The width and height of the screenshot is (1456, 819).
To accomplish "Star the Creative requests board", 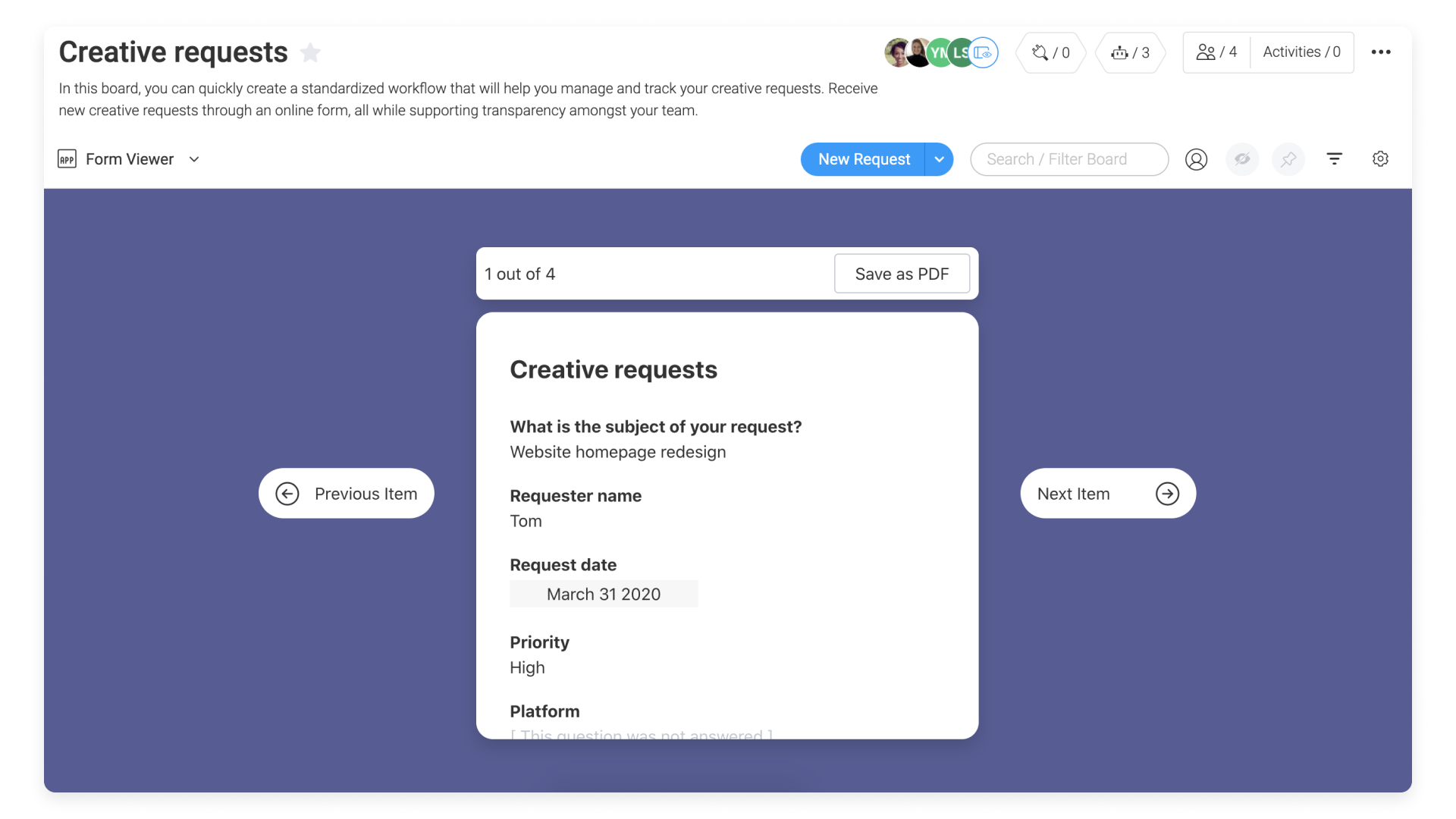I will [x=310, y=52].
